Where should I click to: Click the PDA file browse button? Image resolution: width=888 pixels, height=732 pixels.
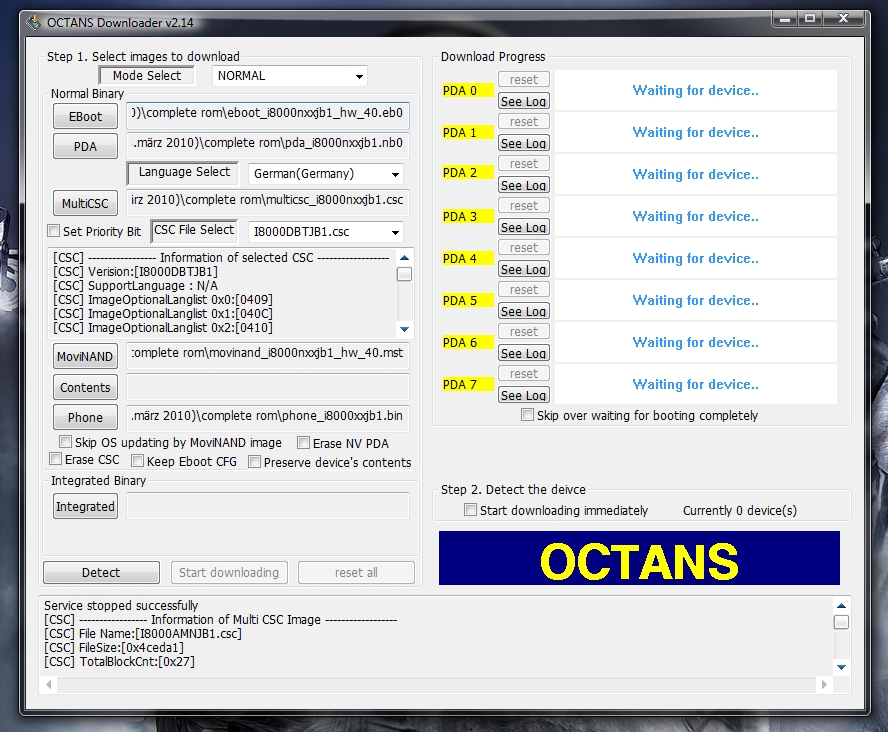[x=86, y=147]
